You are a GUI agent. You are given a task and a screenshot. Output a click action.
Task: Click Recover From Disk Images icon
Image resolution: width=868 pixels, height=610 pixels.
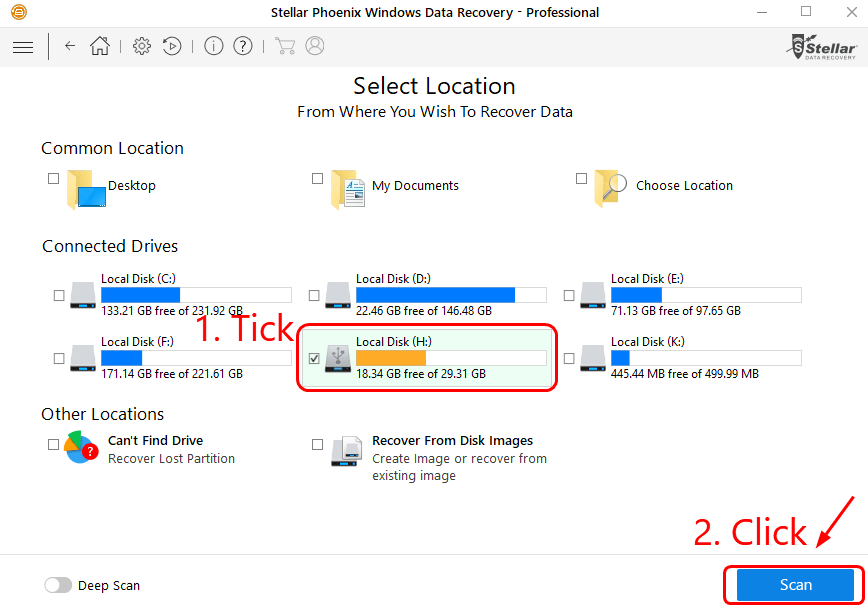[347, 451]
